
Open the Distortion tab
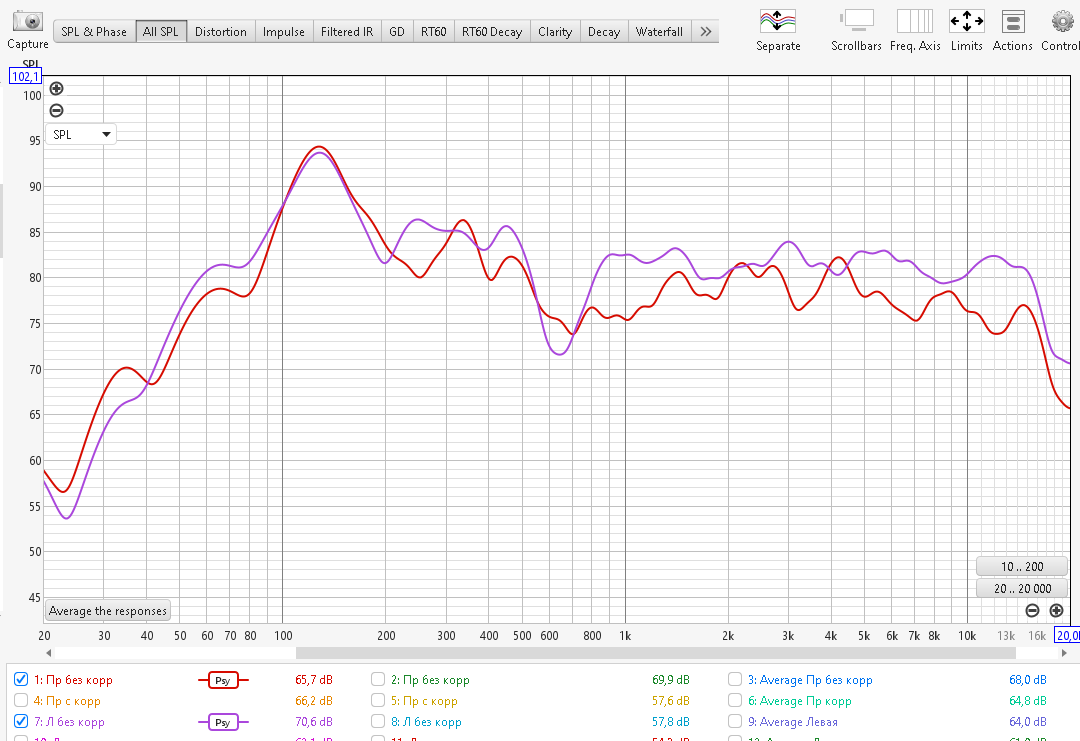220,32
